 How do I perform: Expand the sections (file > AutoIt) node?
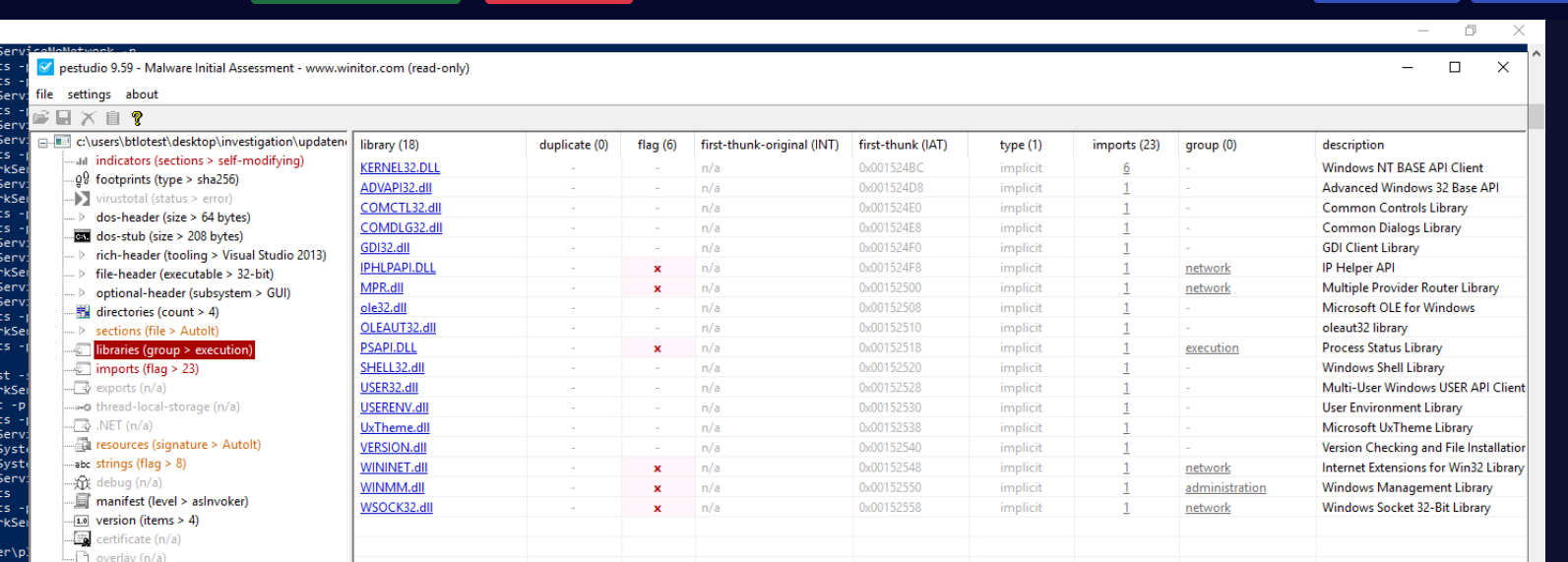82,331
